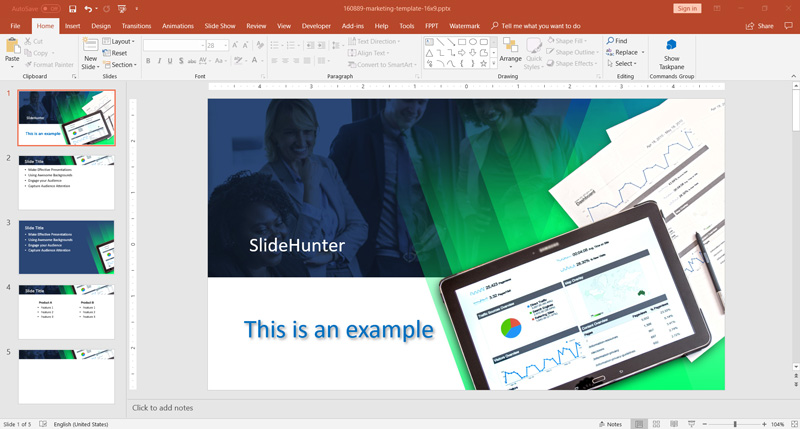800x429 pixels.
Task: Select the Oval shape in the gallery
Action: [472, 42]
